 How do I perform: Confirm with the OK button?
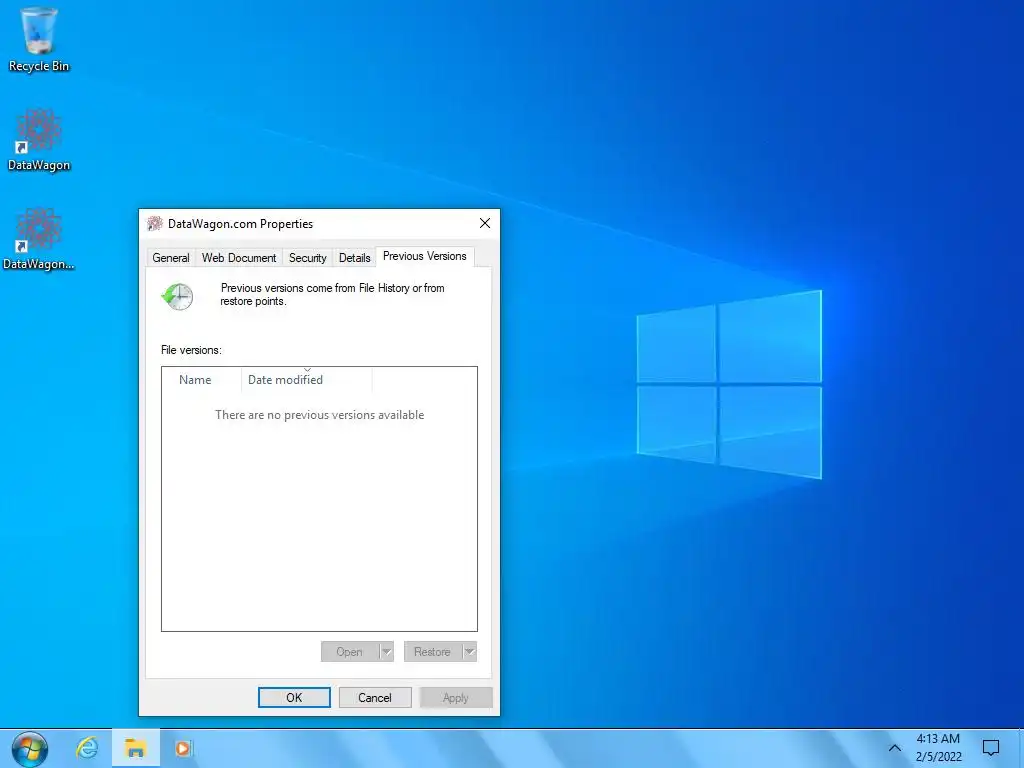tap(294, 697)
